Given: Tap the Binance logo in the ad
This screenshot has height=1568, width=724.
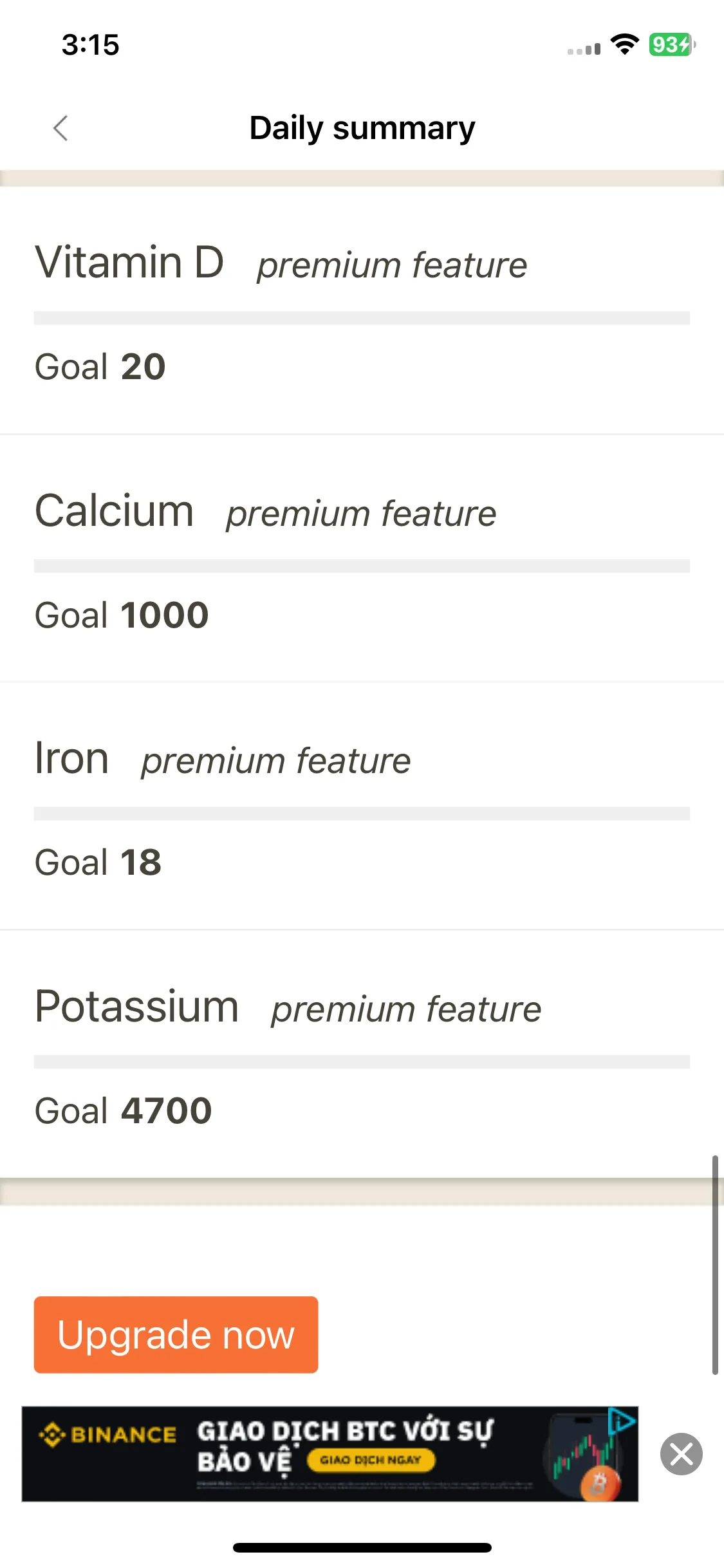Looking at the screenshot, I should point(107,1435).
